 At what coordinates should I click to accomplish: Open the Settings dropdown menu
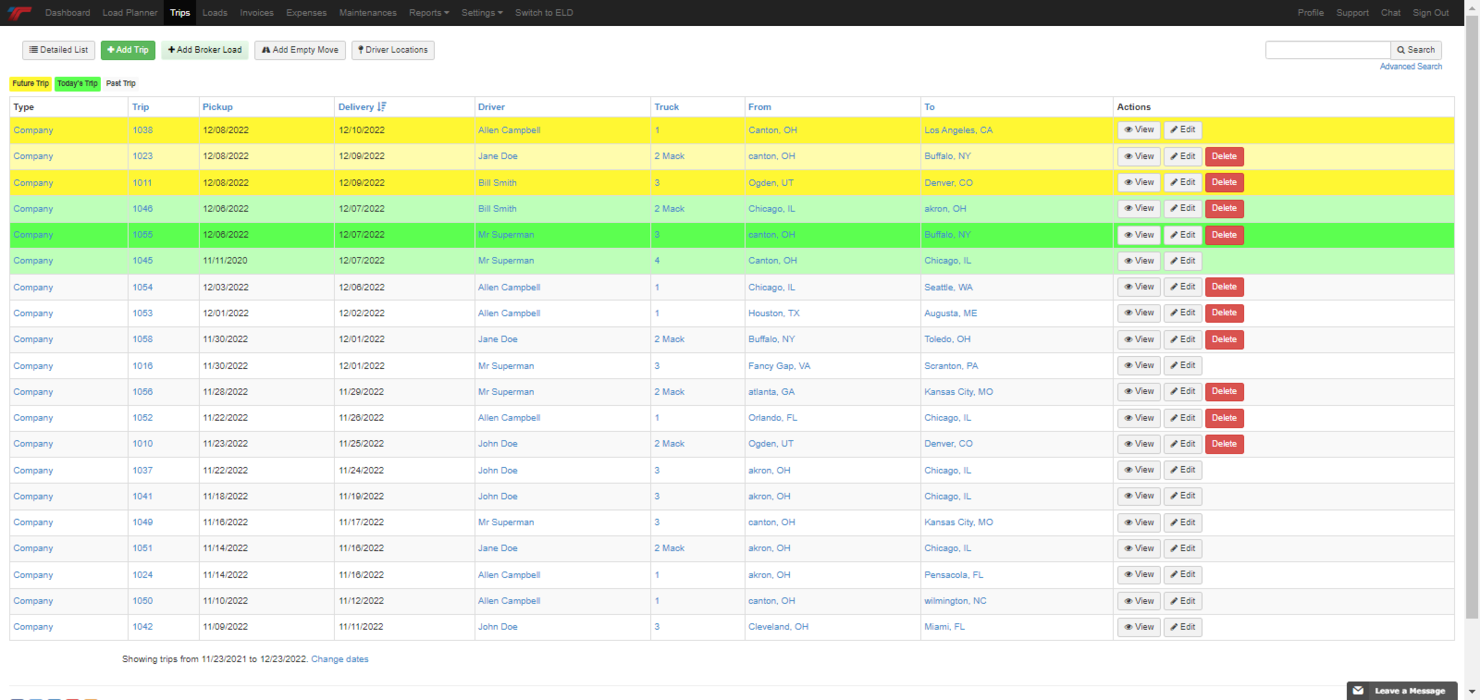(x=480, y=13)
